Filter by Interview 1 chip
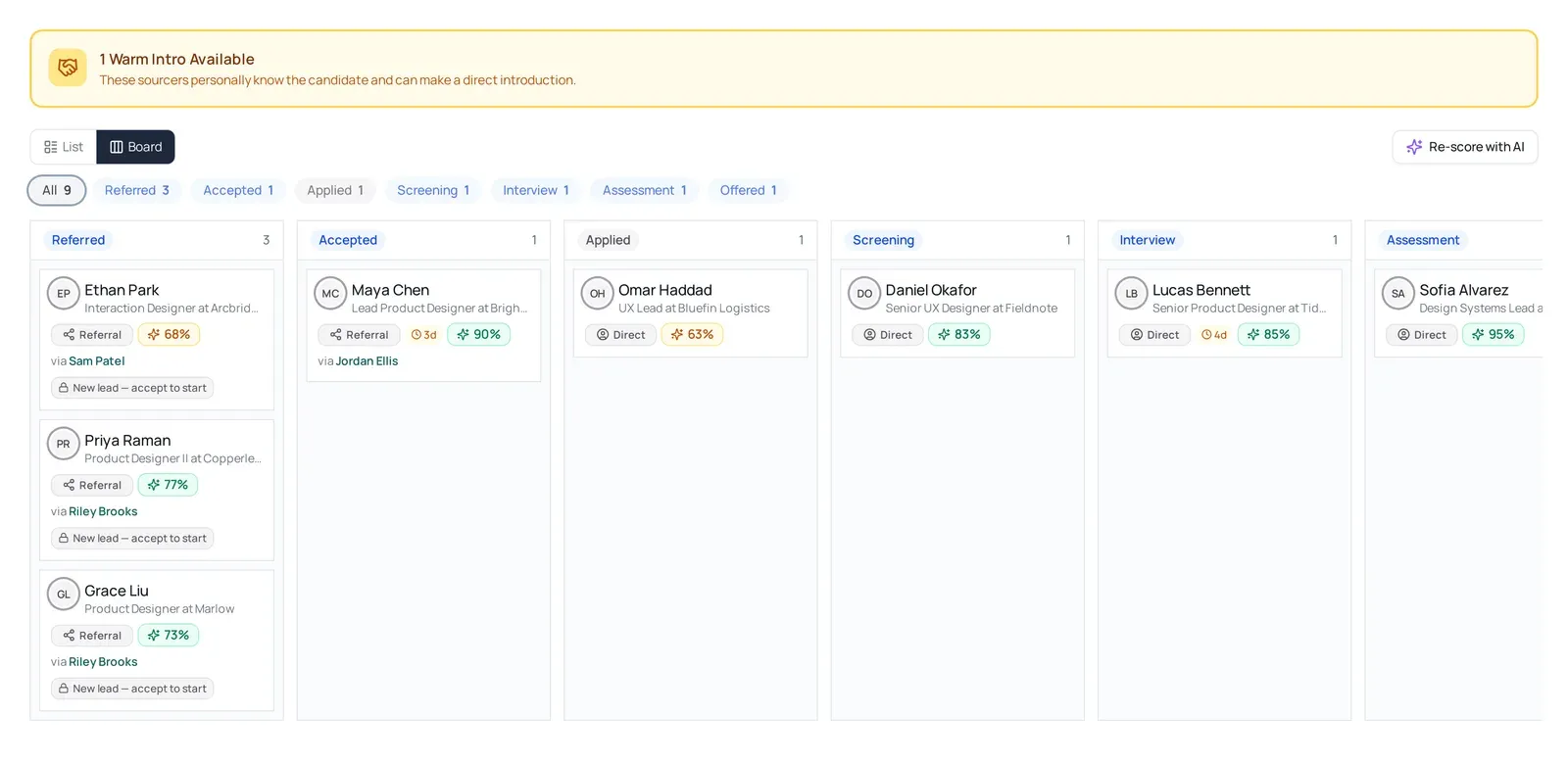 pyautogui.click(x=536, y=190)
